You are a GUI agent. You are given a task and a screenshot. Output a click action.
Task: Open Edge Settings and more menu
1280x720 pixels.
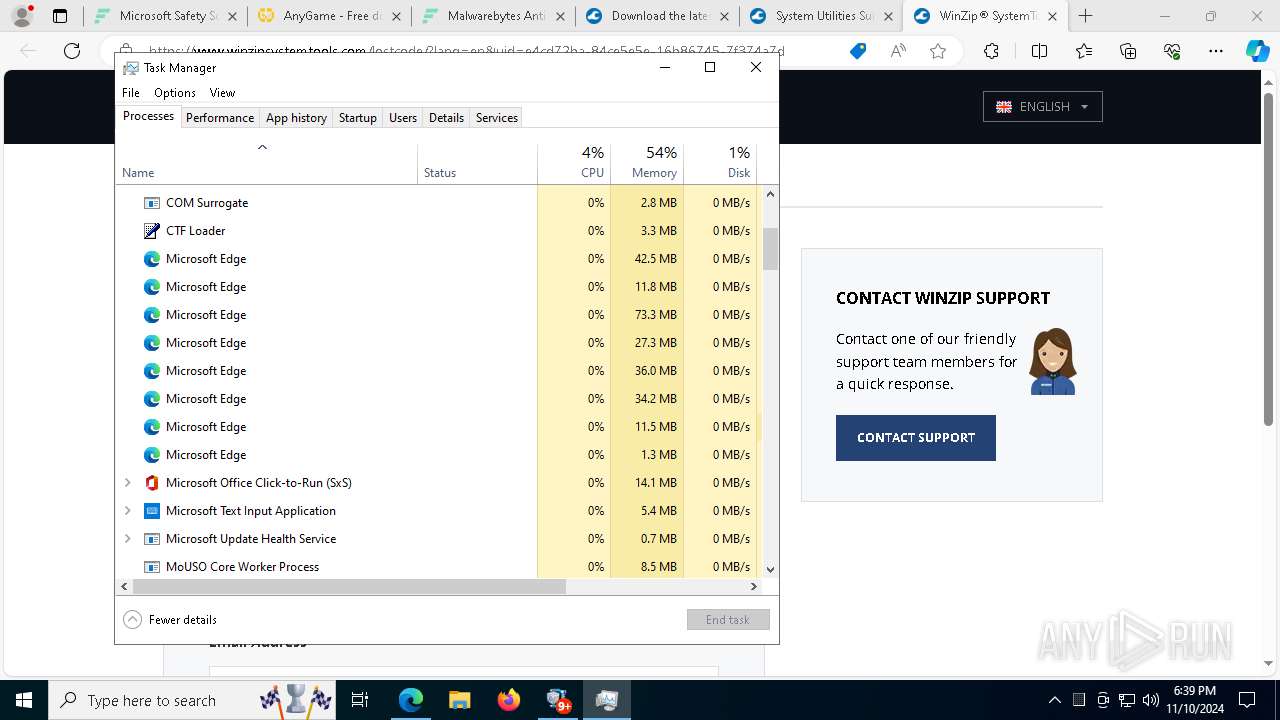(x=1216, y=52)
